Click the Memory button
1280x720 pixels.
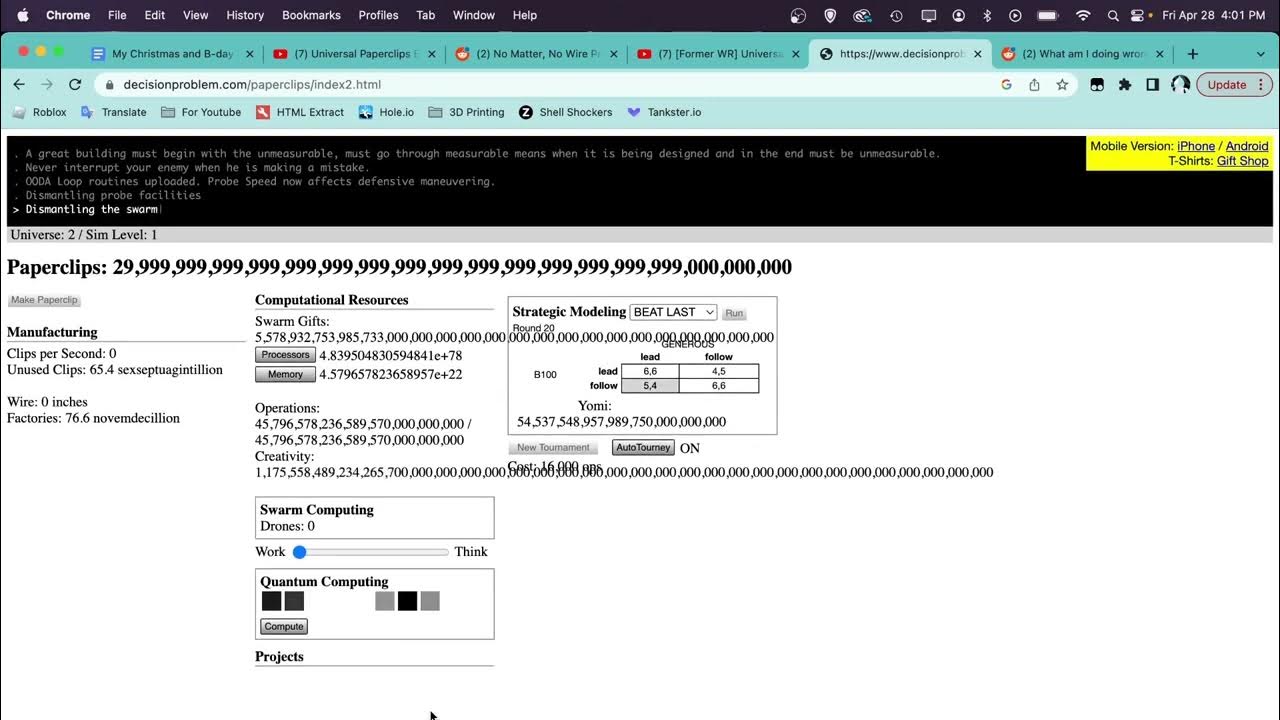[285, 375]
